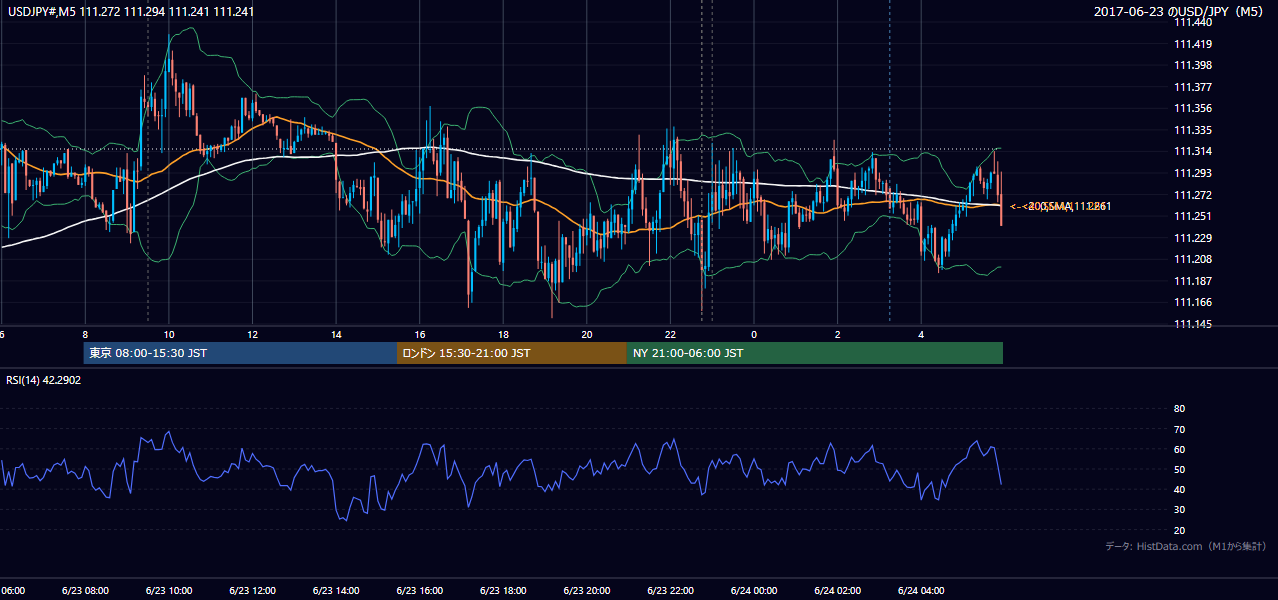Click price axis label 111.229

[x=1193, y=238]
